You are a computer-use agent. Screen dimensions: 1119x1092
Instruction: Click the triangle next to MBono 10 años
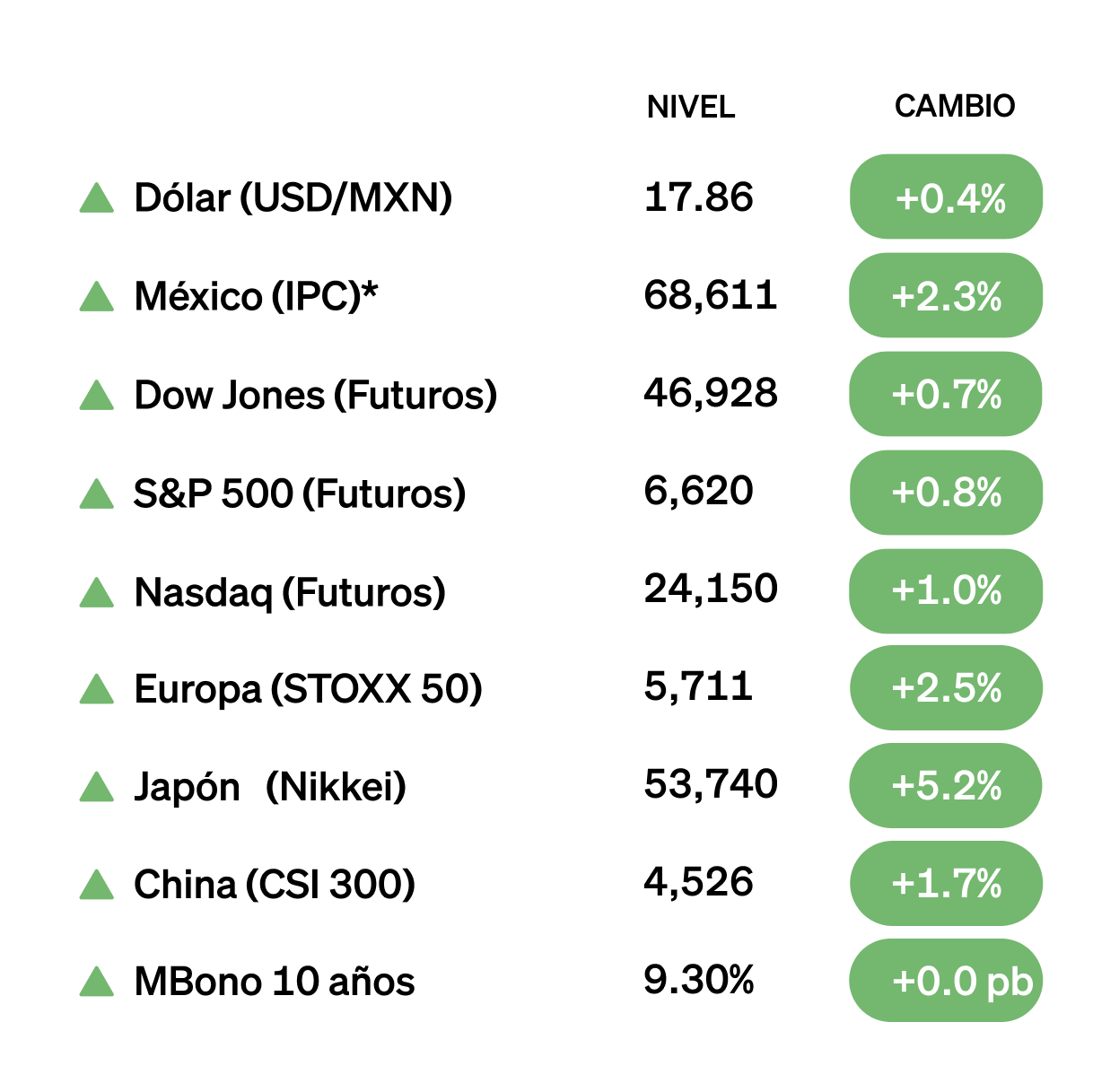(x=97, y=983)
